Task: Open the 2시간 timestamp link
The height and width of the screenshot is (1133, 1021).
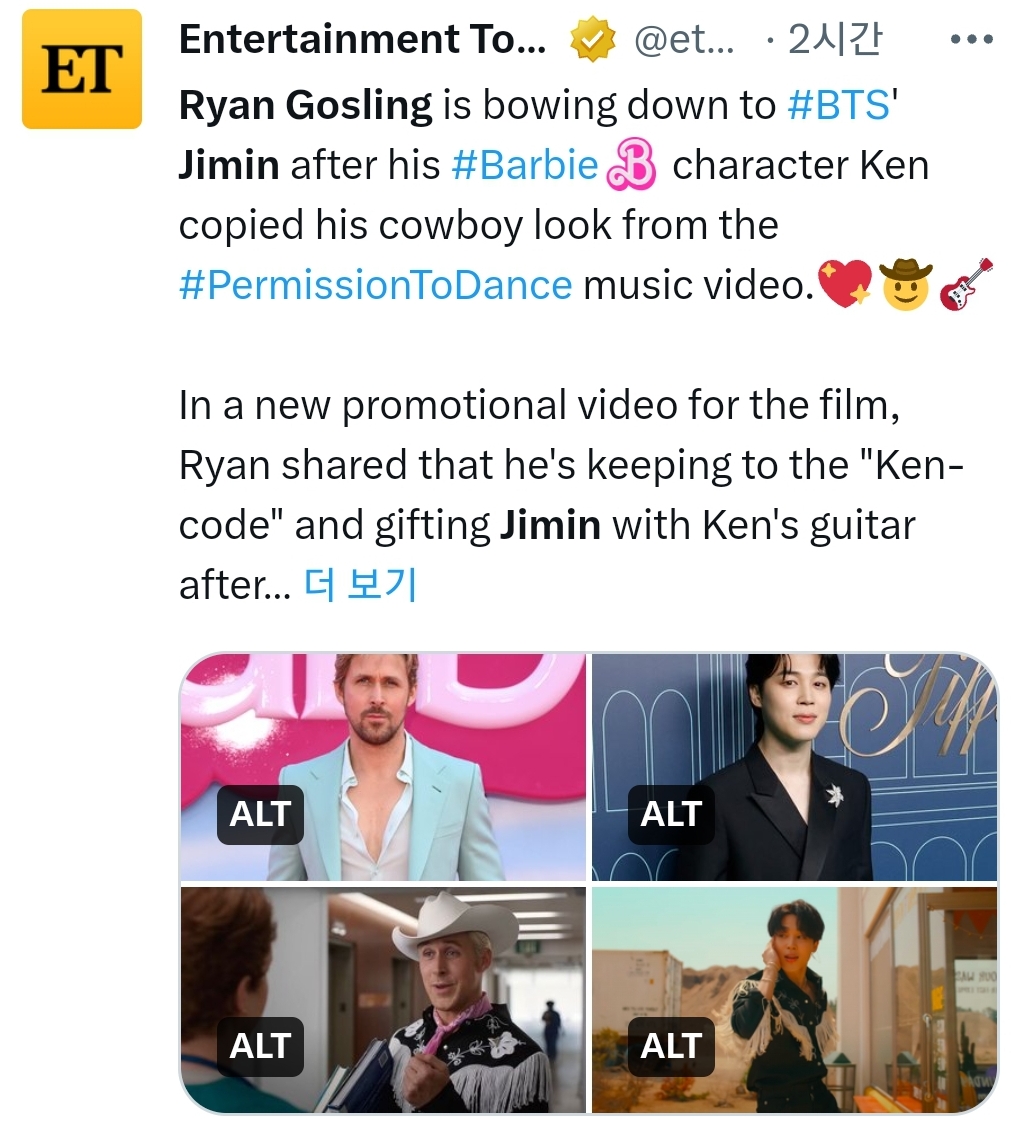Action: coord(835,39)
